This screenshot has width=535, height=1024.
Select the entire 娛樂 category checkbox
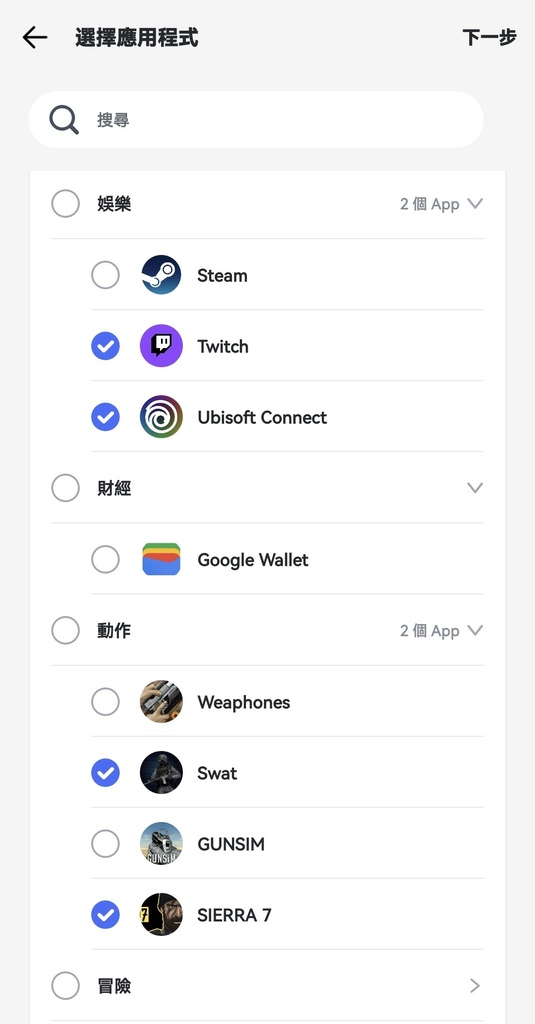coord(65,204)
